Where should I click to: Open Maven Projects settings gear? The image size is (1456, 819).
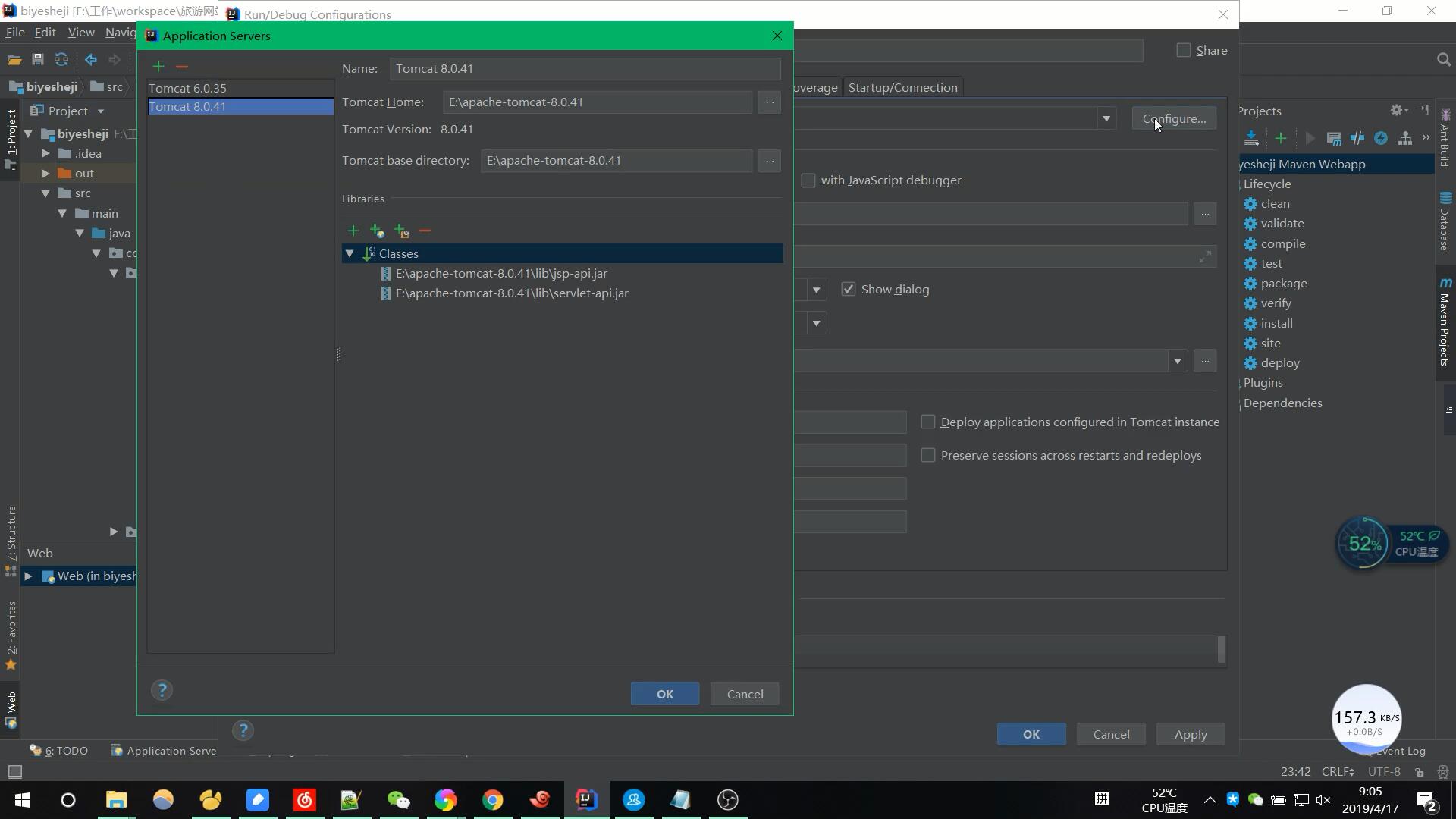pyautogui.click(x=1398, y=111)
